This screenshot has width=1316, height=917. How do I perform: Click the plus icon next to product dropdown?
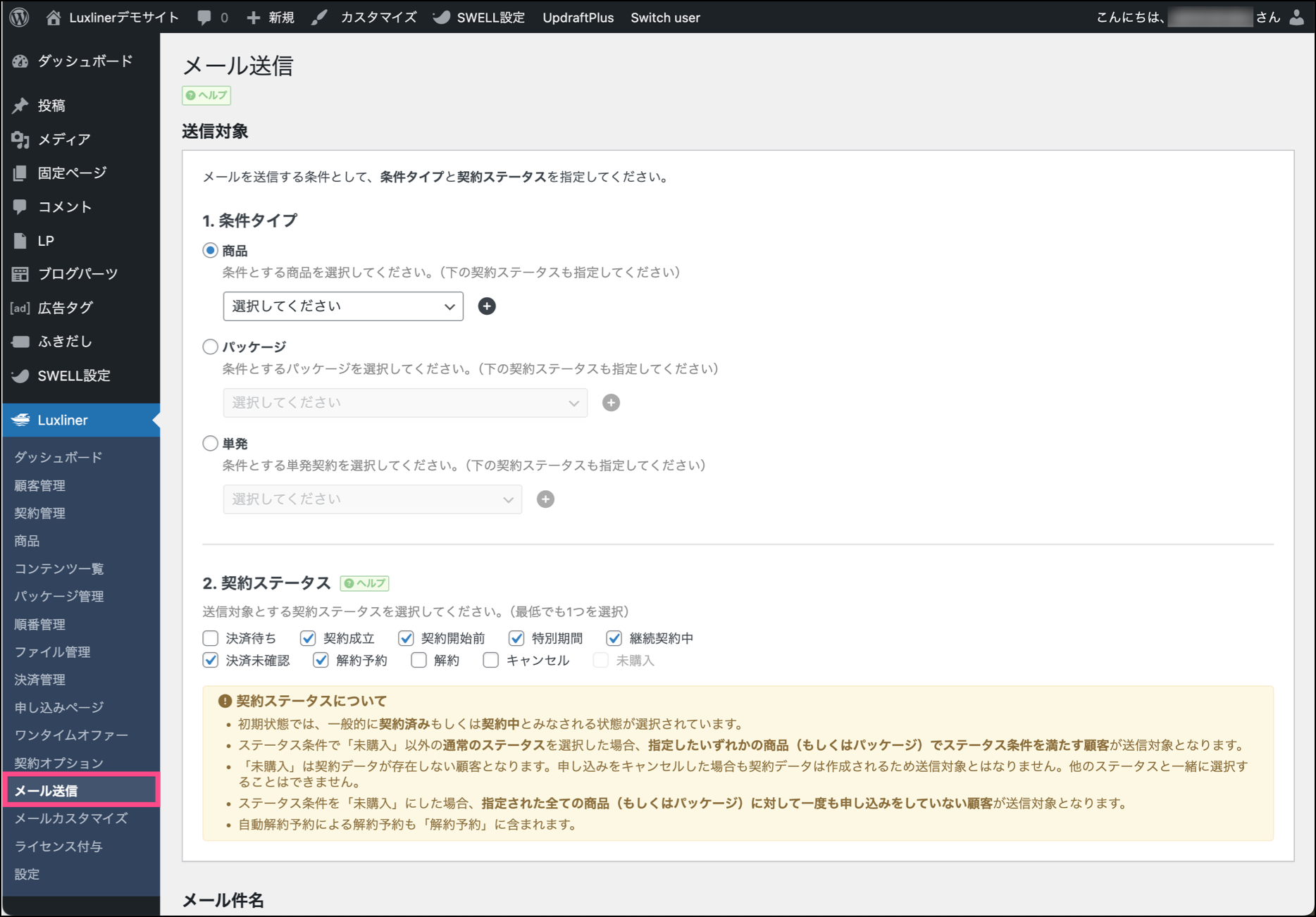tap(487, 306)
